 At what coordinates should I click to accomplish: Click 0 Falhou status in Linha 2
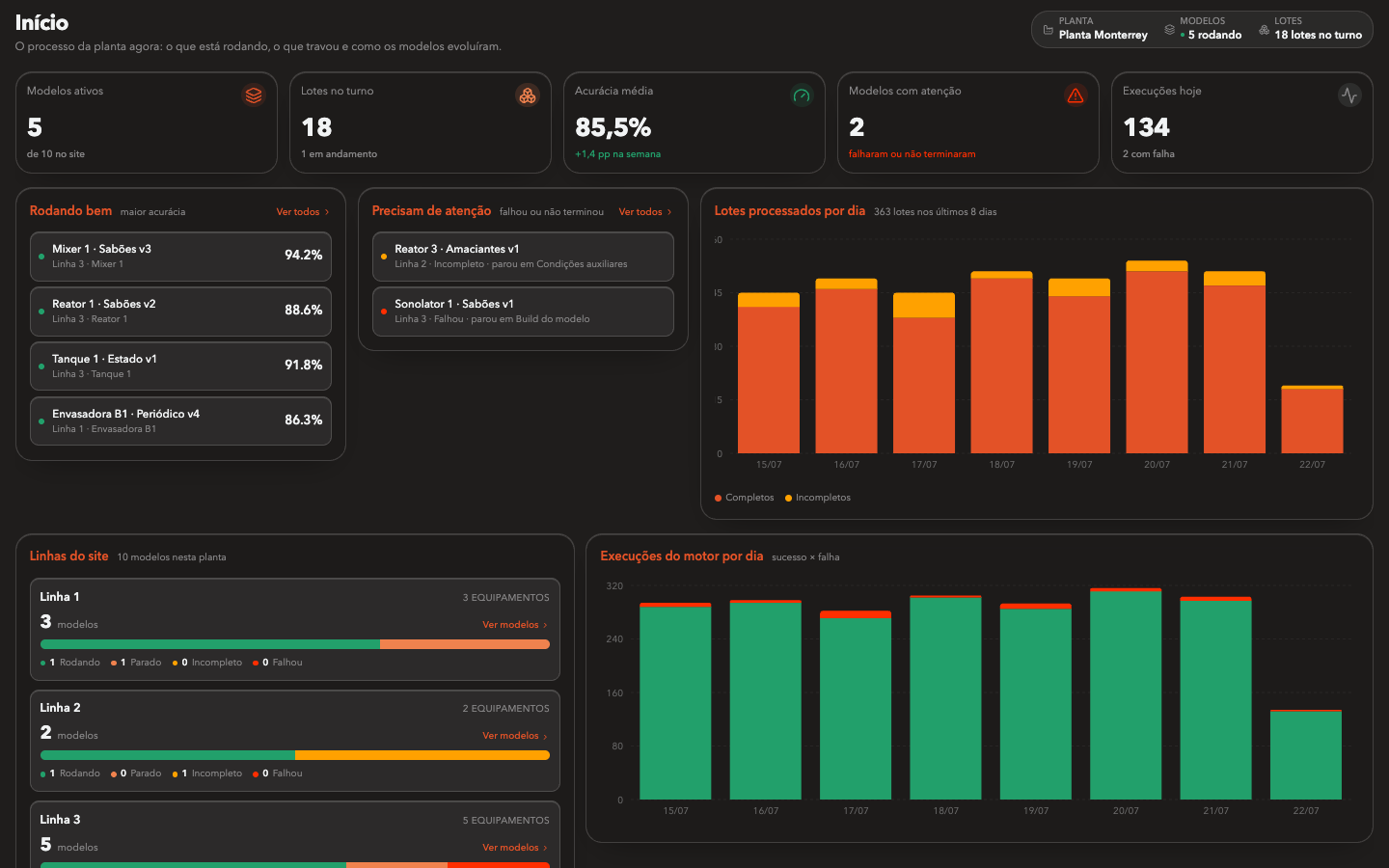(x=278, y=773)
